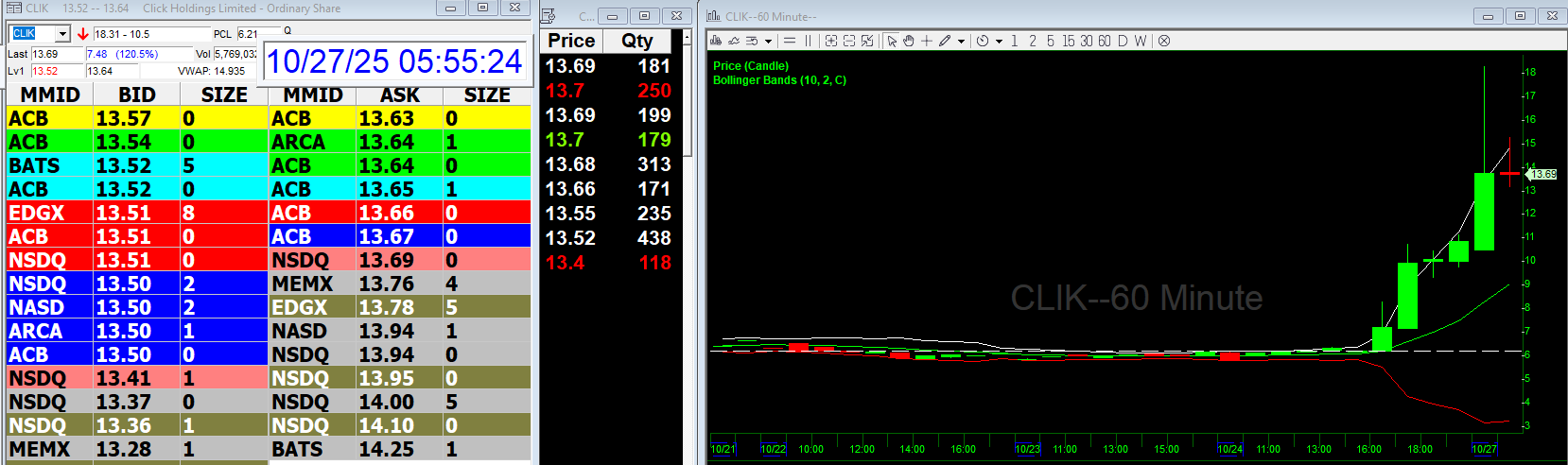The height and width of the screenshot is (465, 1568).
Task: Switch chart to Daily (D) timeframe
Action: 1123,41
